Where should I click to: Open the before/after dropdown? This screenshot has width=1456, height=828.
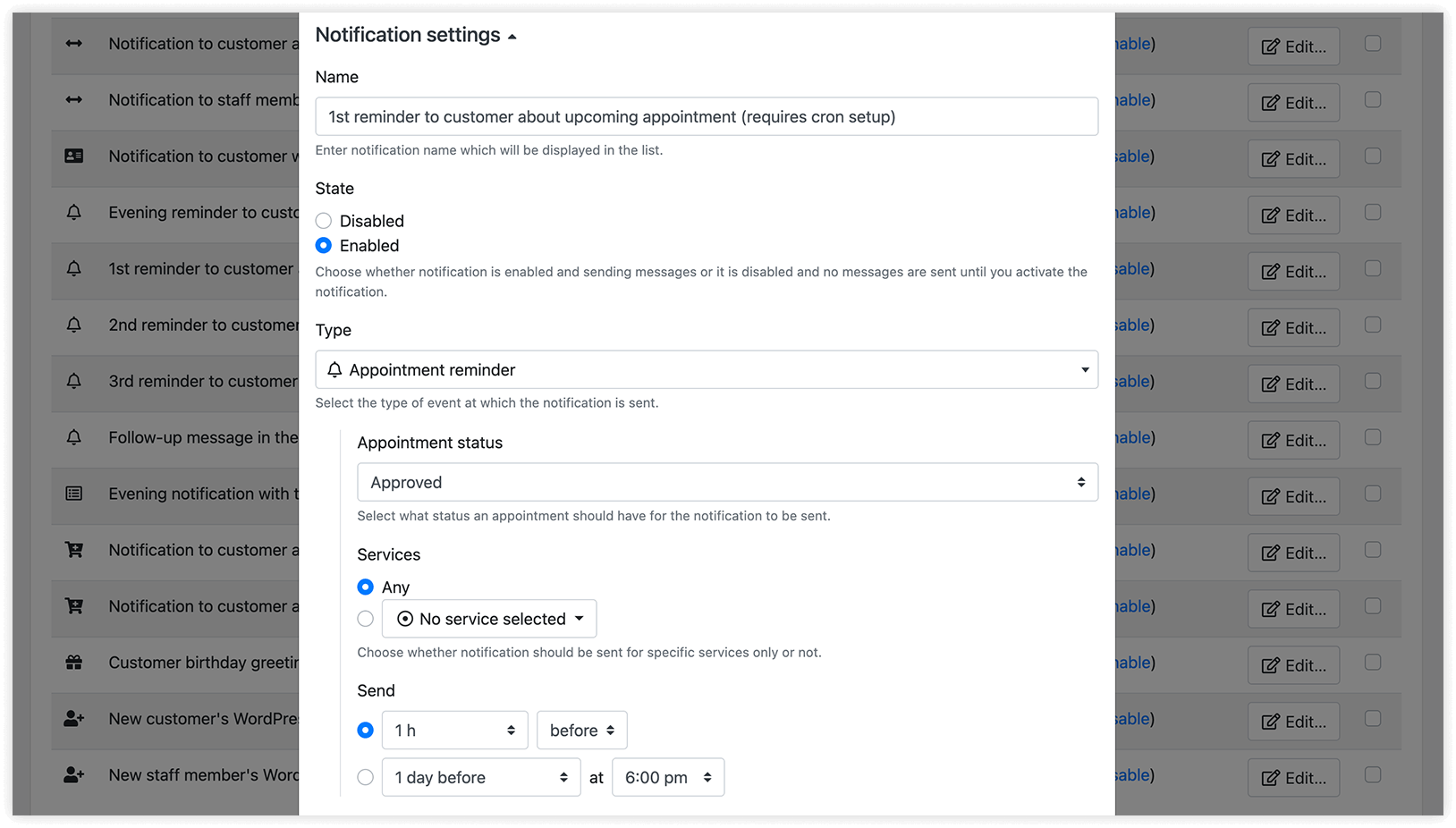point(581,731)
